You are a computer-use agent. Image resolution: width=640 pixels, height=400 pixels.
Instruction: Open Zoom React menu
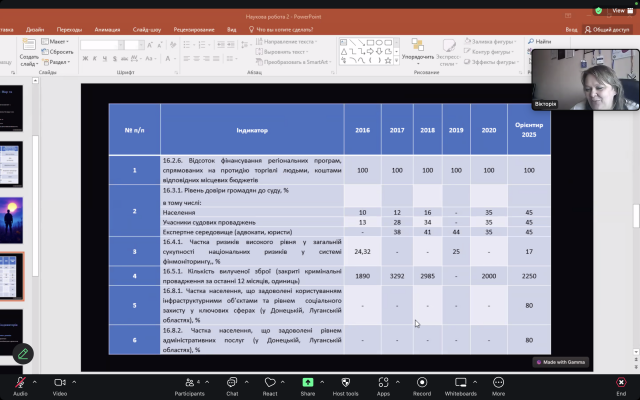(270, 386)
